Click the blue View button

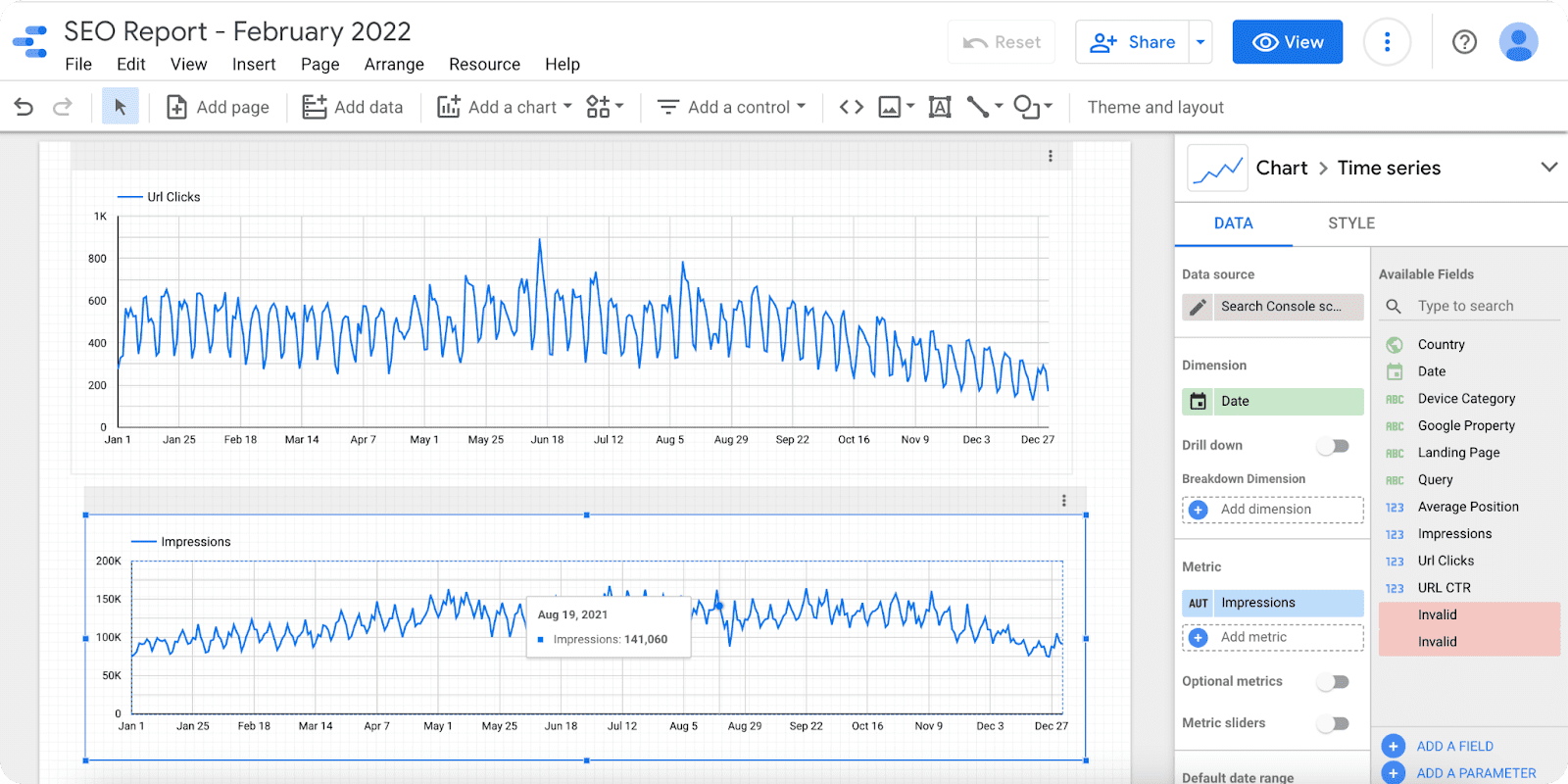[x=1287, y=42]
